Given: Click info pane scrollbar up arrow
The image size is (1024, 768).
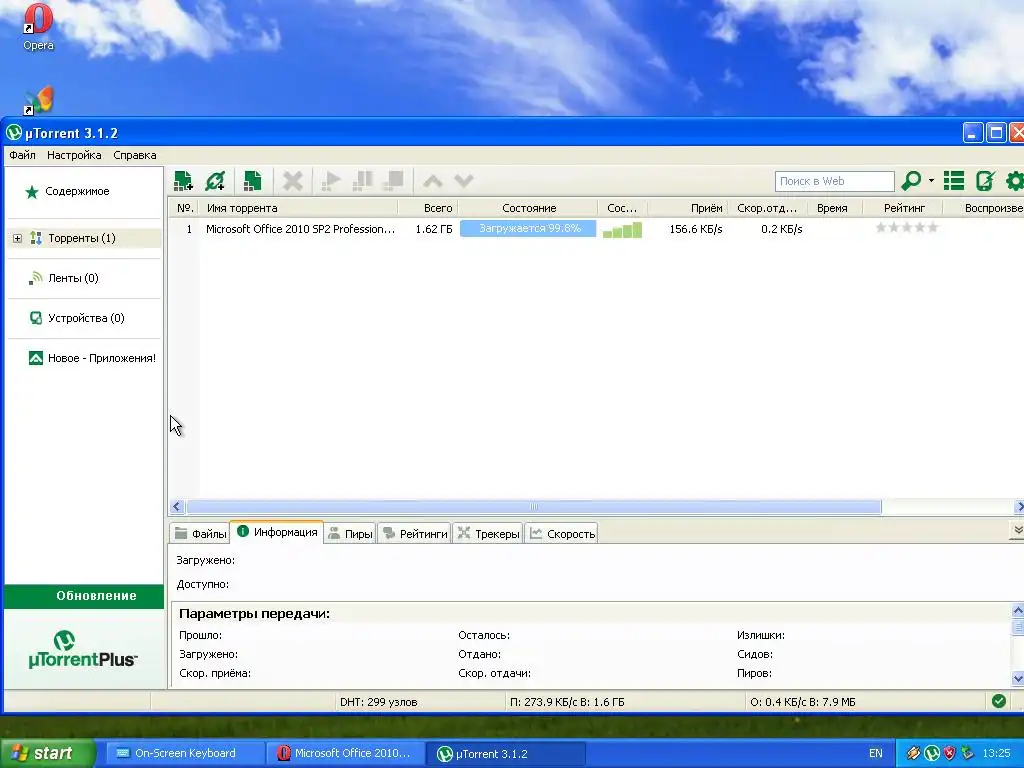Looking at the screenshot, I should [x=1017, y=611].
